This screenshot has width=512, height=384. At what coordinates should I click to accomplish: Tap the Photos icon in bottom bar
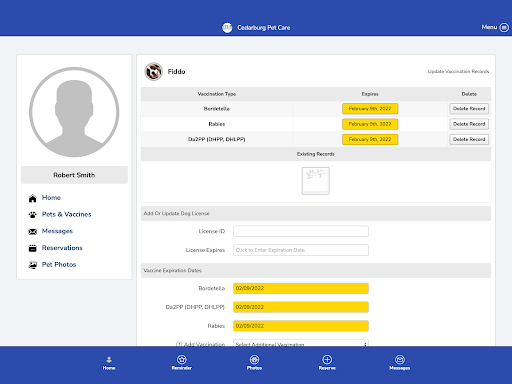(254, 359)
